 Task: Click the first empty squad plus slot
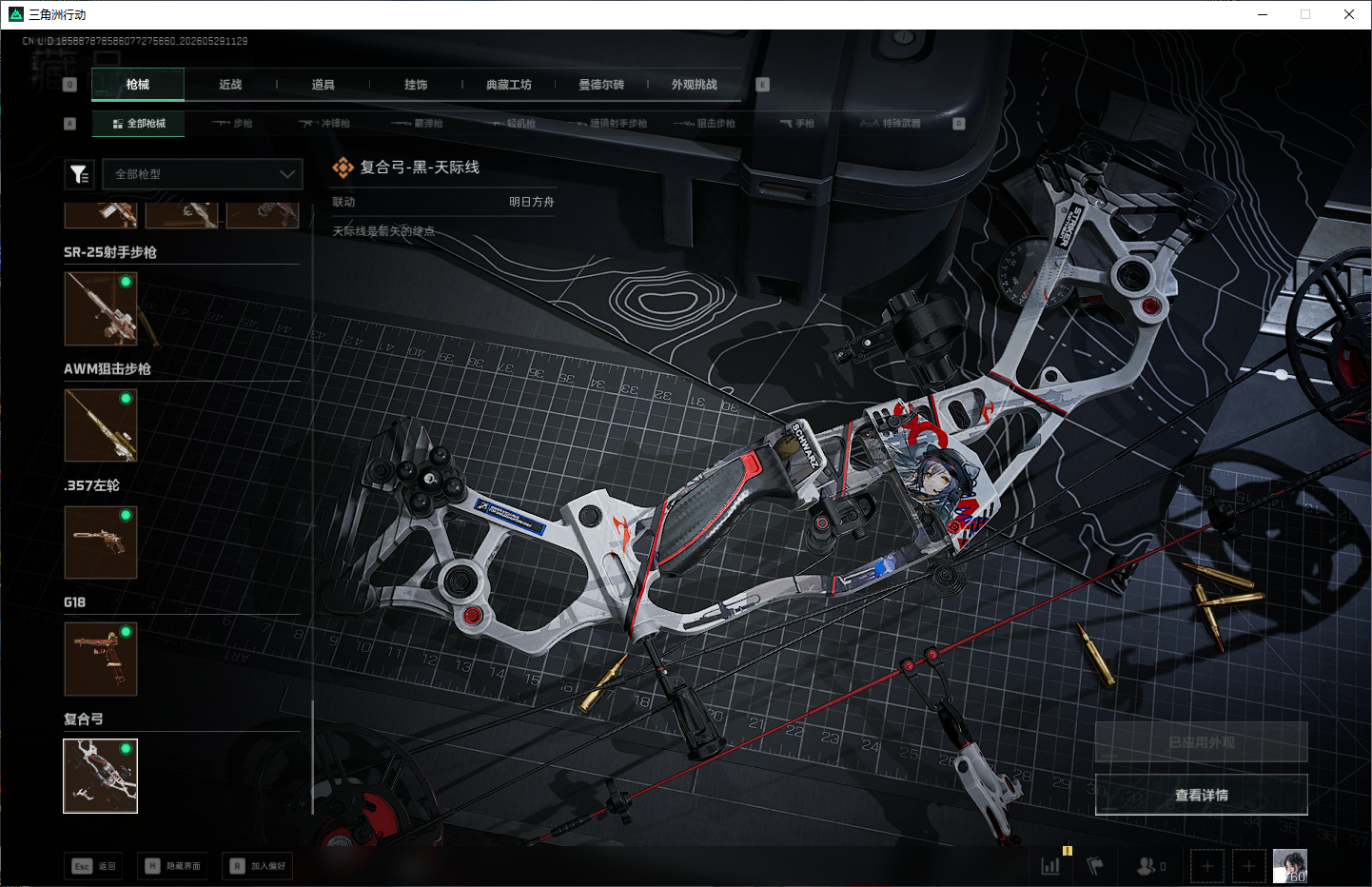click(x=1207, y=866)
